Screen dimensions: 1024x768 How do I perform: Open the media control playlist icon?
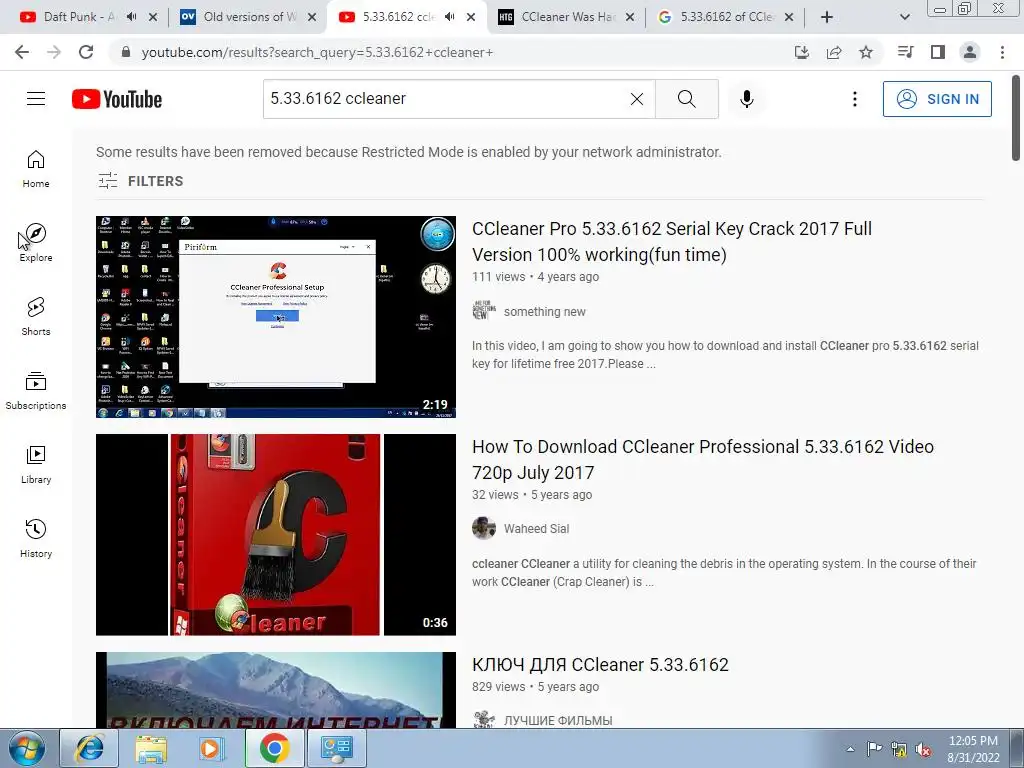(905, 52)
